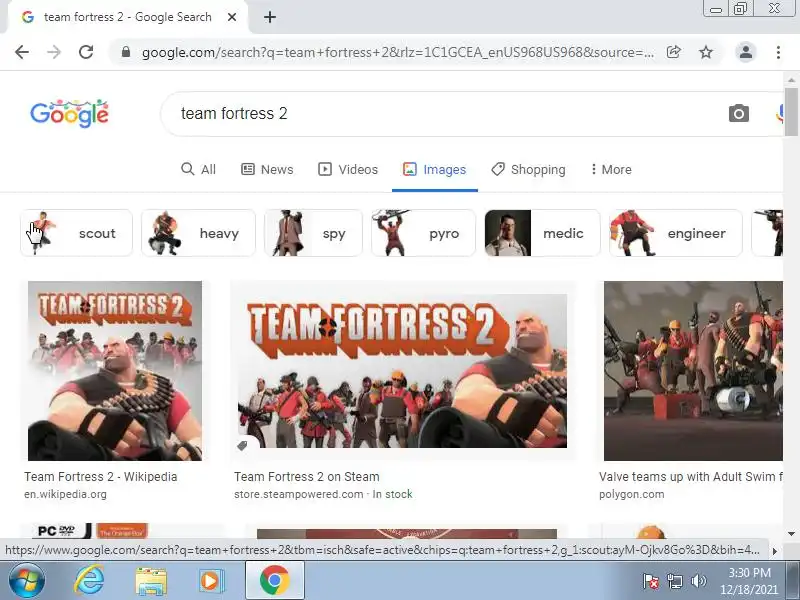Bookmark this page with the star
800x600 pixels.
point(706,52)
